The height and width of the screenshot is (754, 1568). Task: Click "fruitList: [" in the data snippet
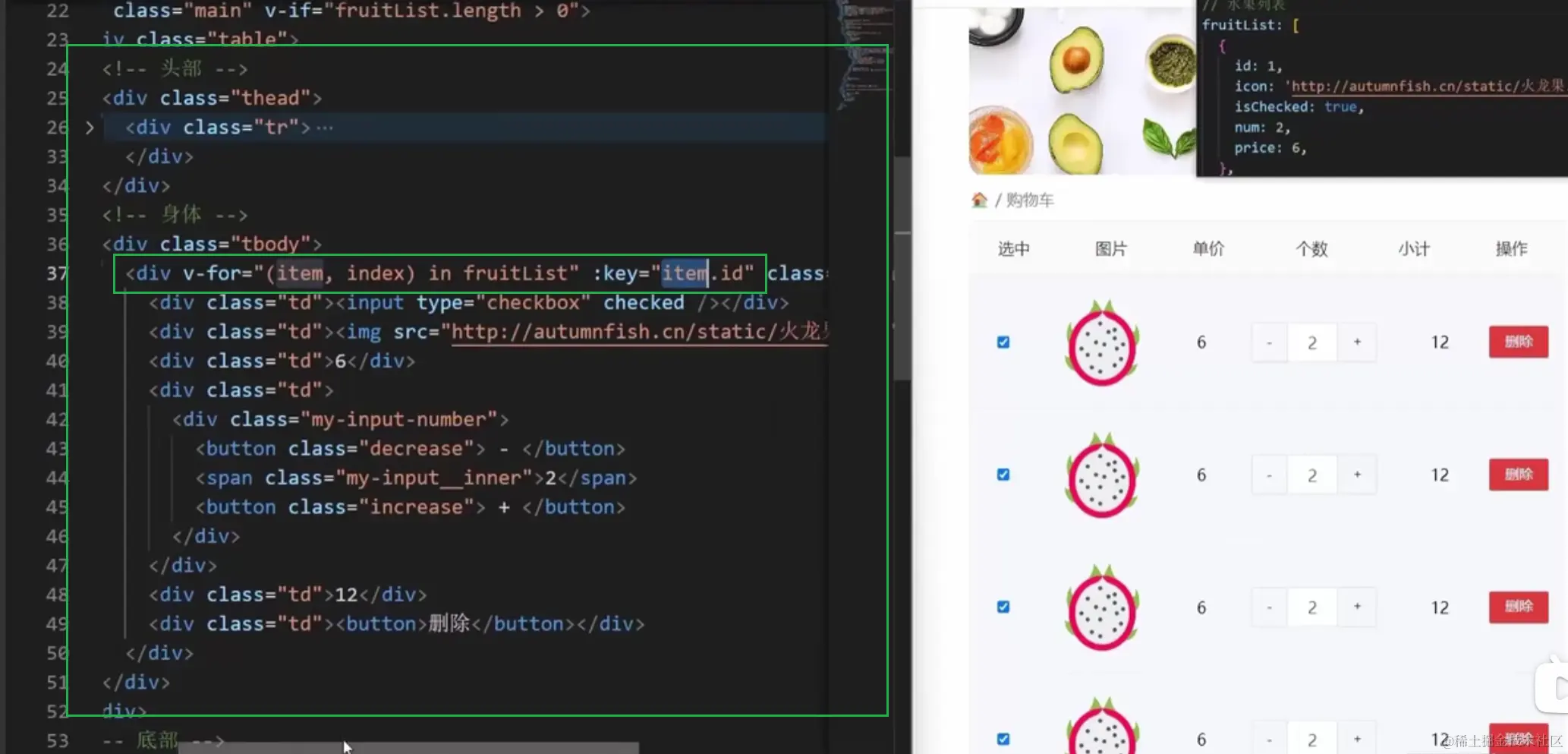[1250, 25]
